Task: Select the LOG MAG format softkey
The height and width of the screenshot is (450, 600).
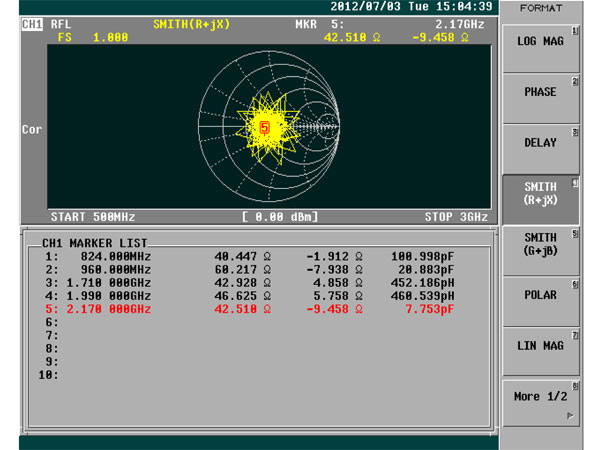Action: click(x=541, y=48)
